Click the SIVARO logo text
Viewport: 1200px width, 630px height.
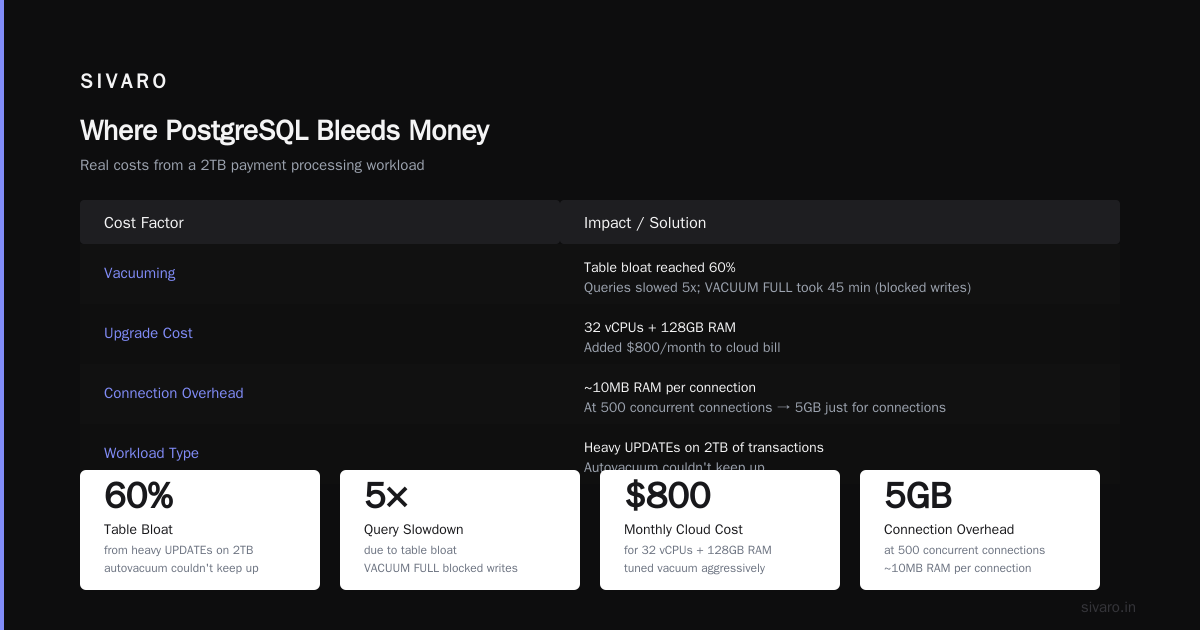pyautogui.click(x=124, y=82)
